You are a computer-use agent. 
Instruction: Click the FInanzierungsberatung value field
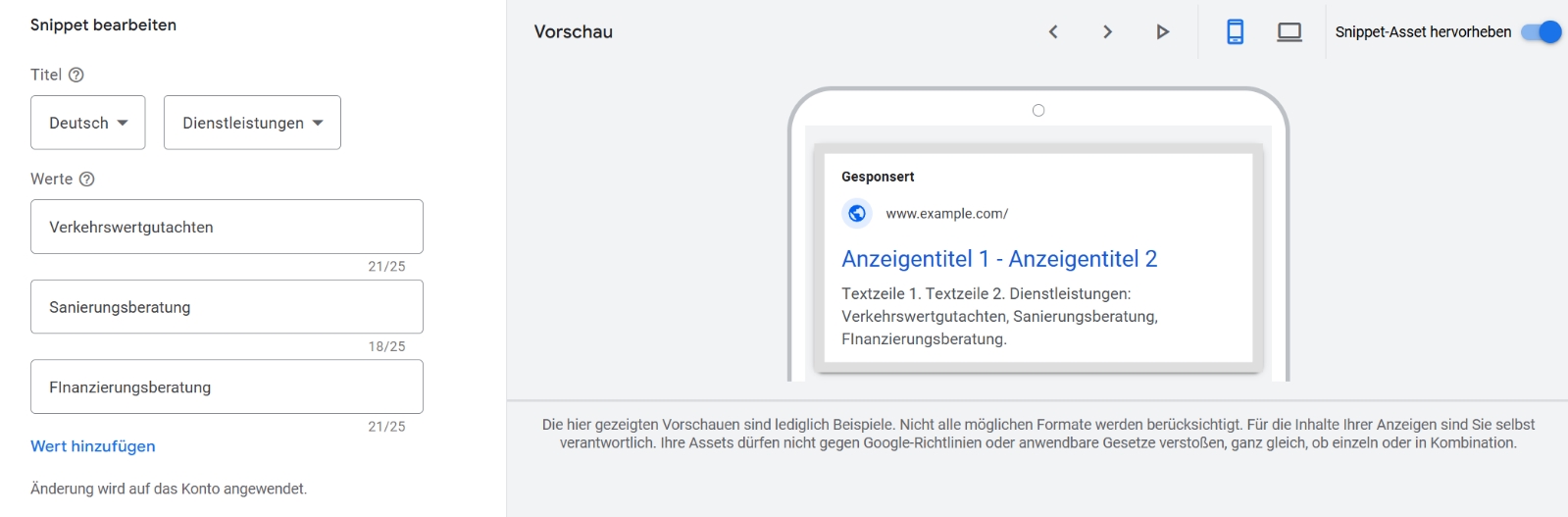(227, 387)
